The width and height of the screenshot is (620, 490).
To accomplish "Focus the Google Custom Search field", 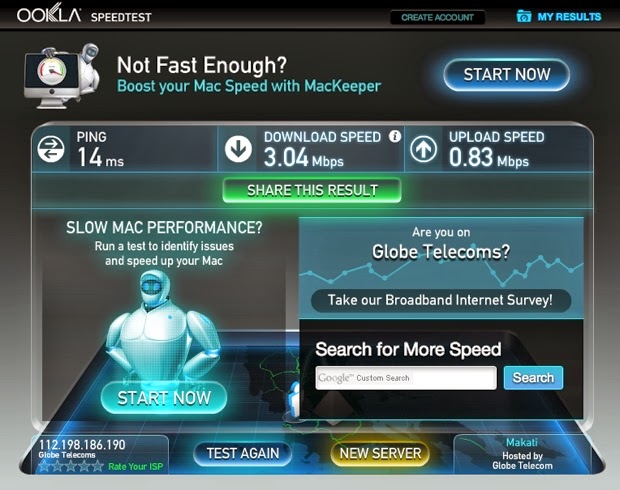I will 406,378.
